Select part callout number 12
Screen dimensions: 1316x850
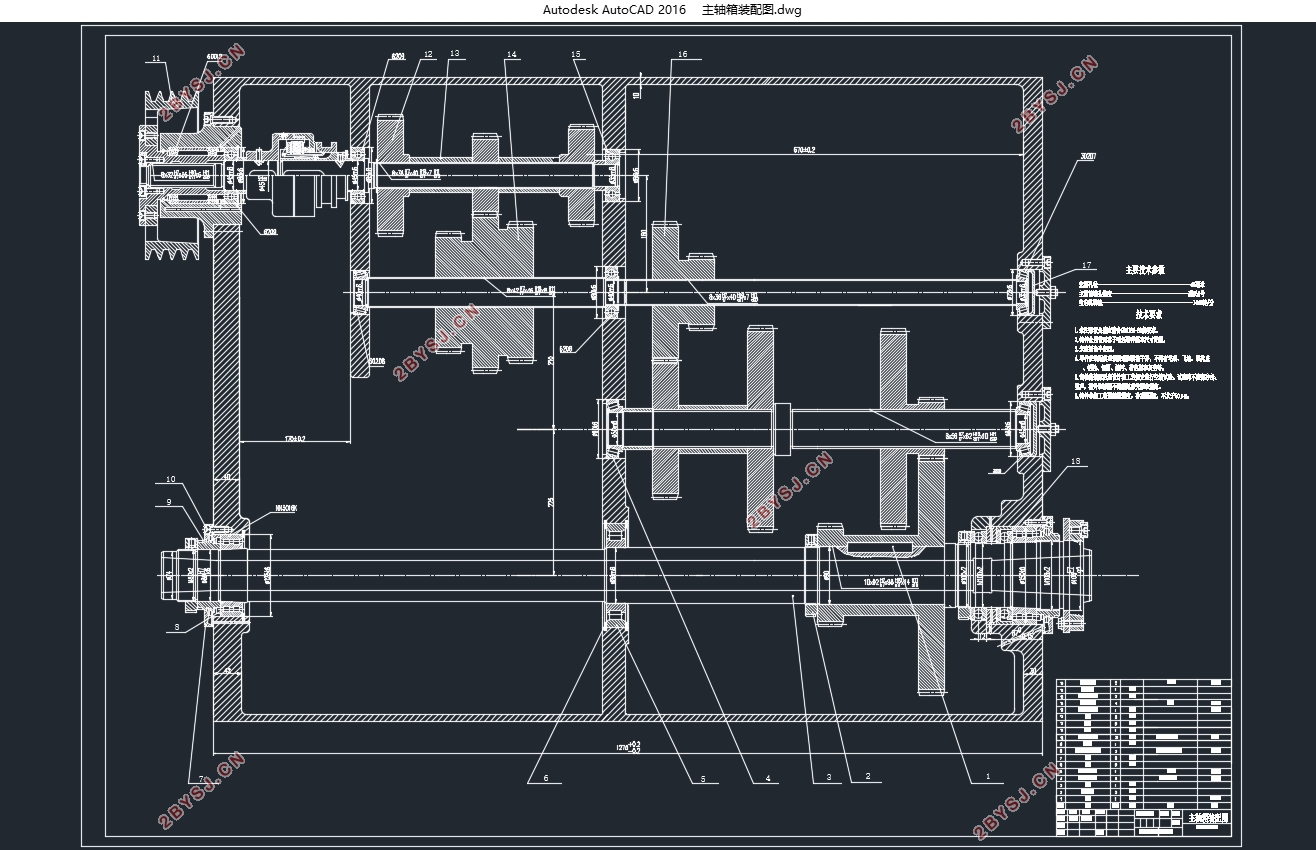point(427,54)
